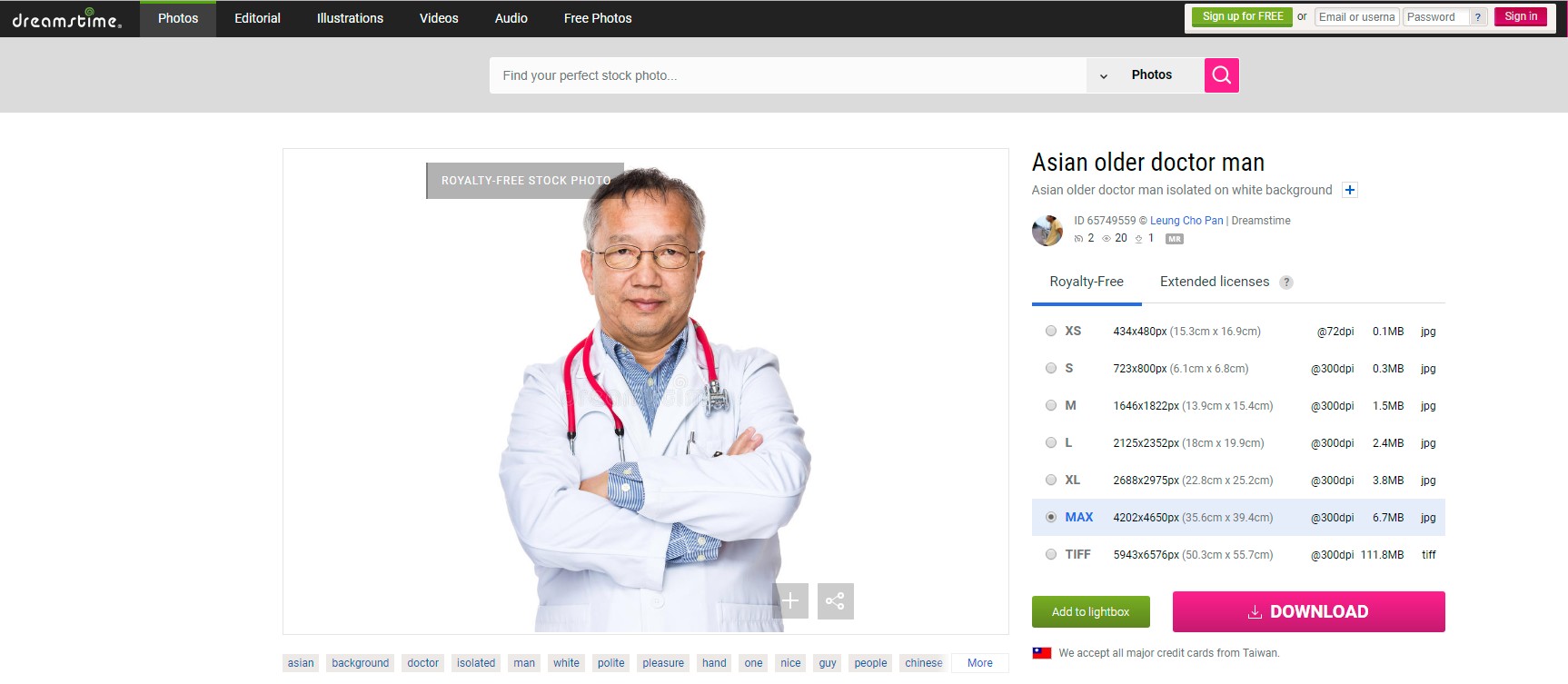Click the pink DOWNLOAD button
Viewport: 1568px width, 684px height.
point(1308,612)
